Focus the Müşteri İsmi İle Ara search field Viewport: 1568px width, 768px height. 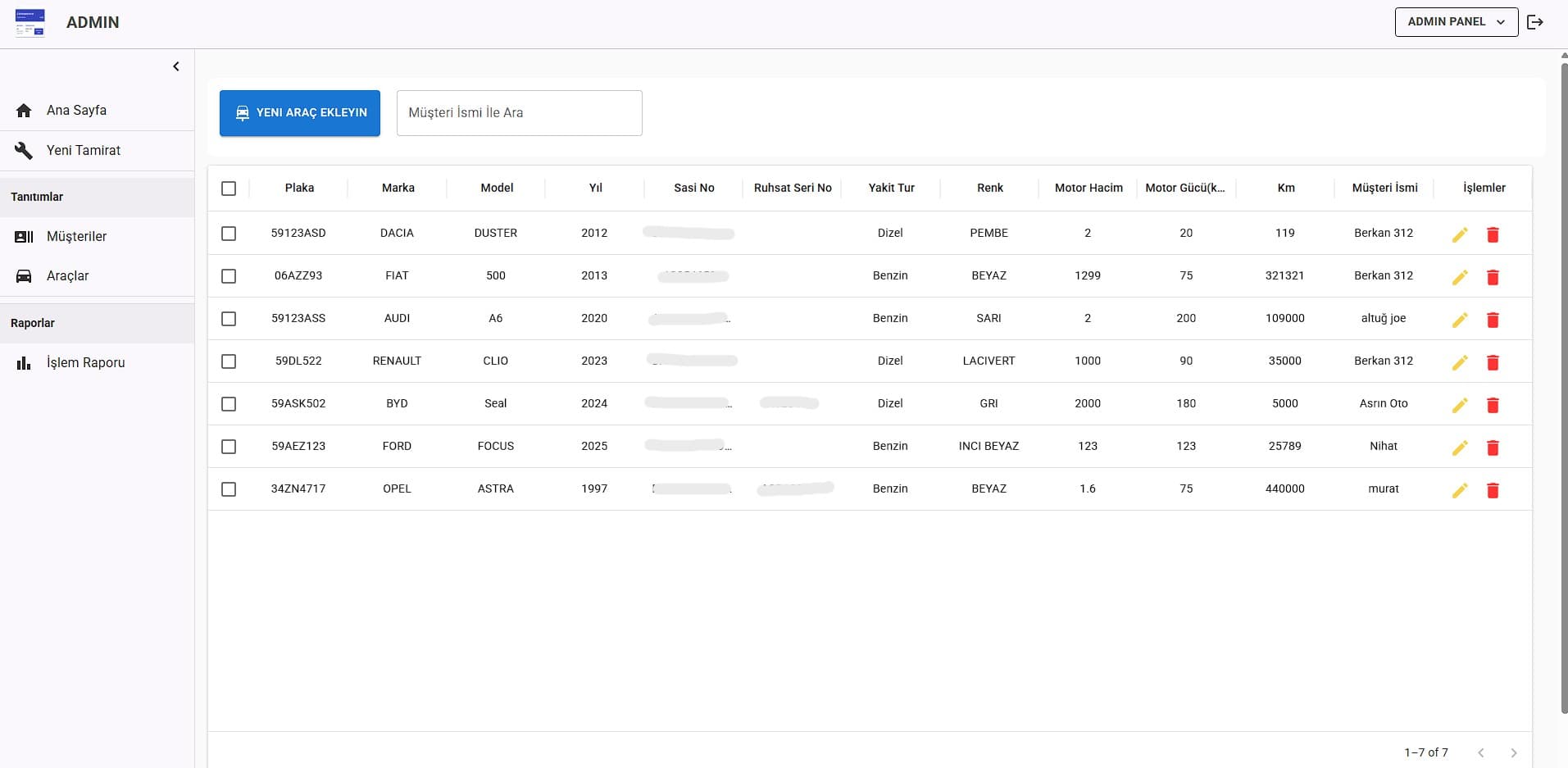[519, 113]
